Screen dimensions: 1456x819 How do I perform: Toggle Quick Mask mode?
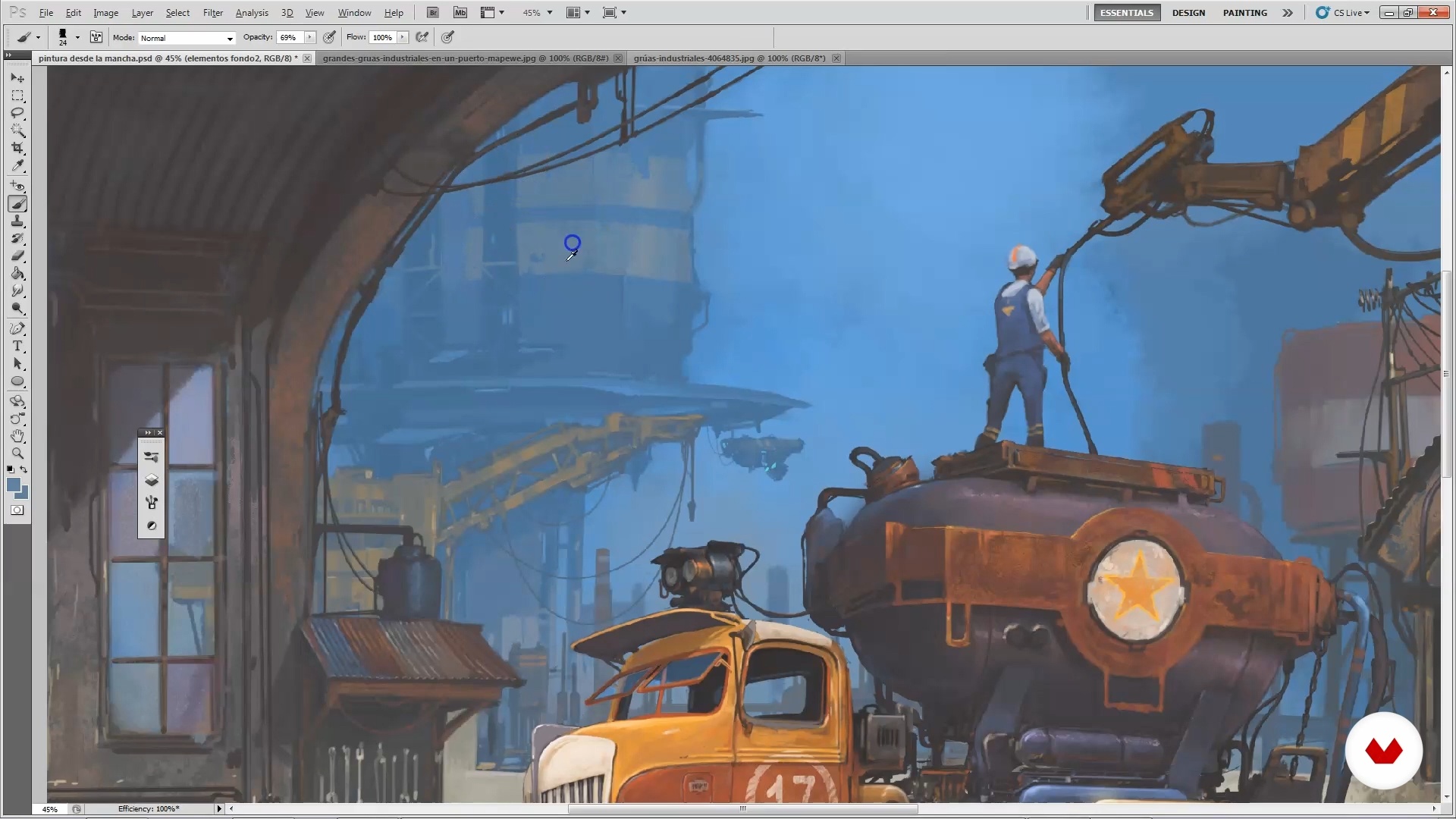(17, 510)
